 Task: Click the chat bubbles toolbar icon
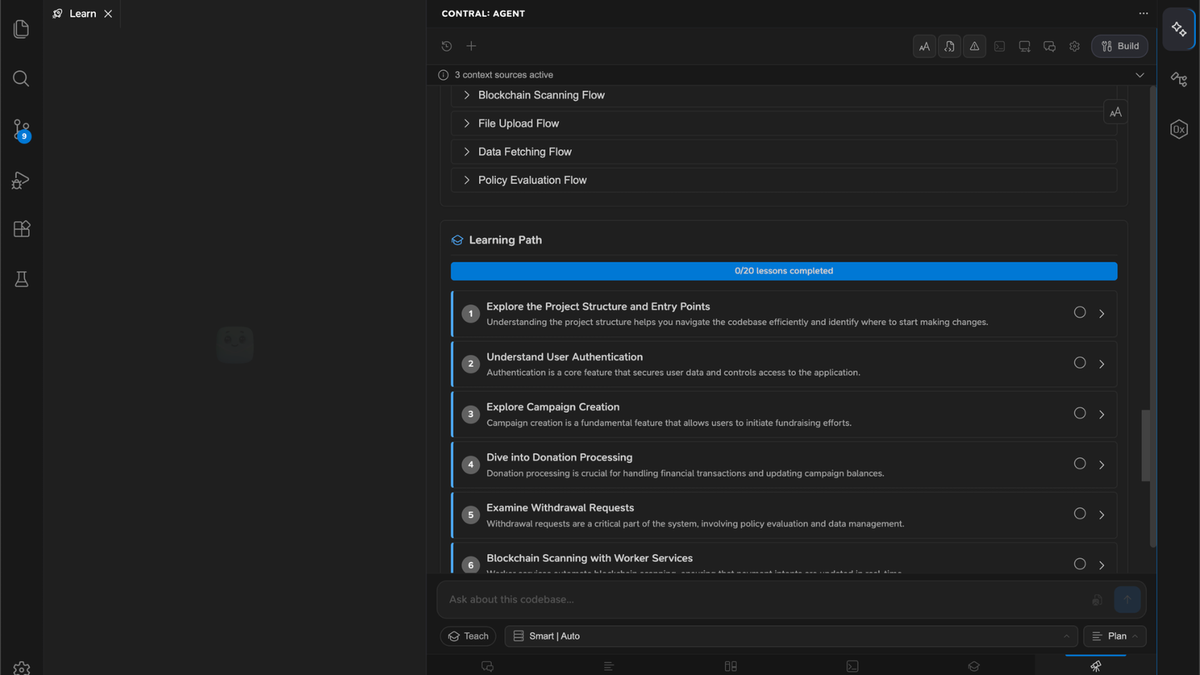[x=1049, y=46]
